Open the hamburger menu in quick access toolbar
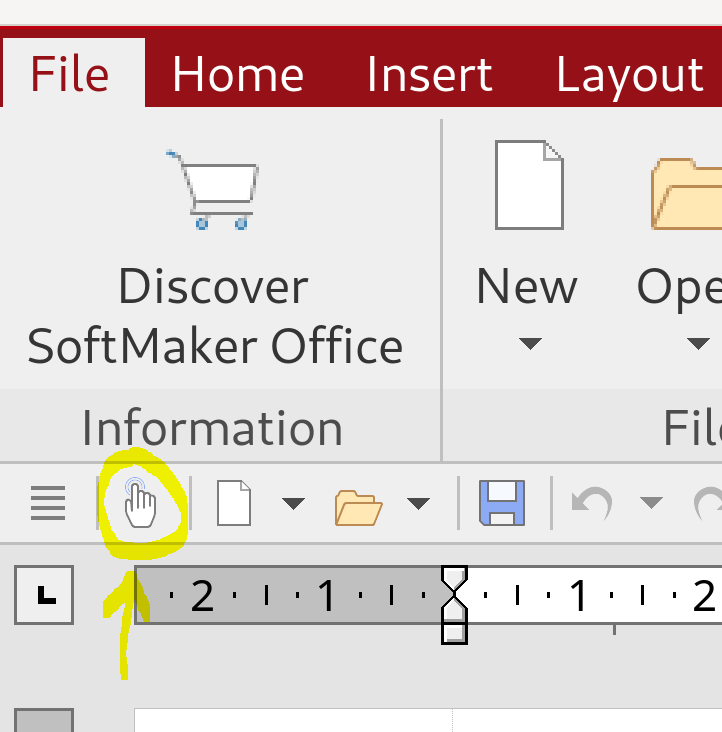 [47, 502]
